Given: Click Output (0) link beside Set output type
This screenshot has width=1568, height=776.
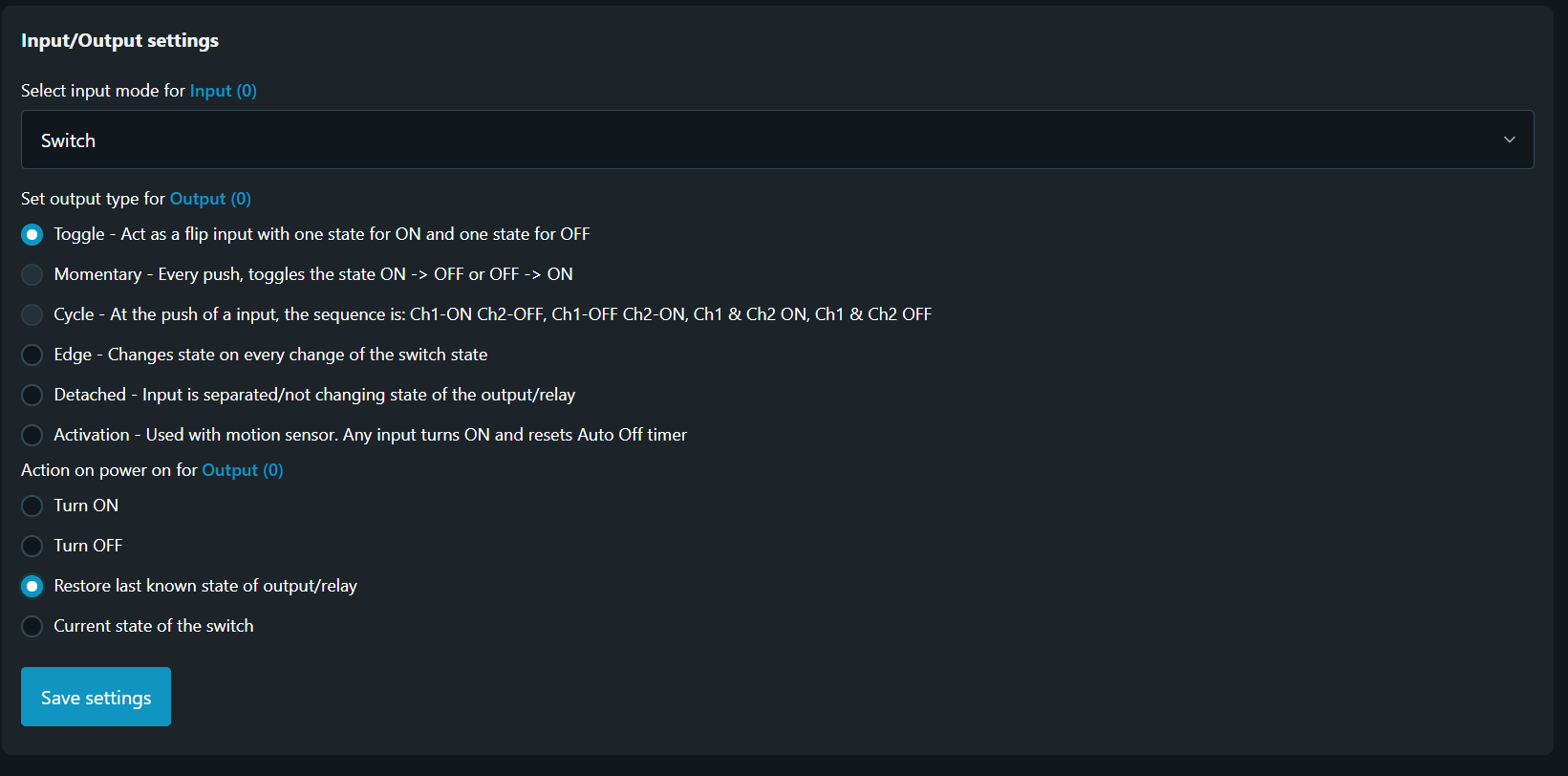Looking at the screenshot, I should tap(210, 199).
